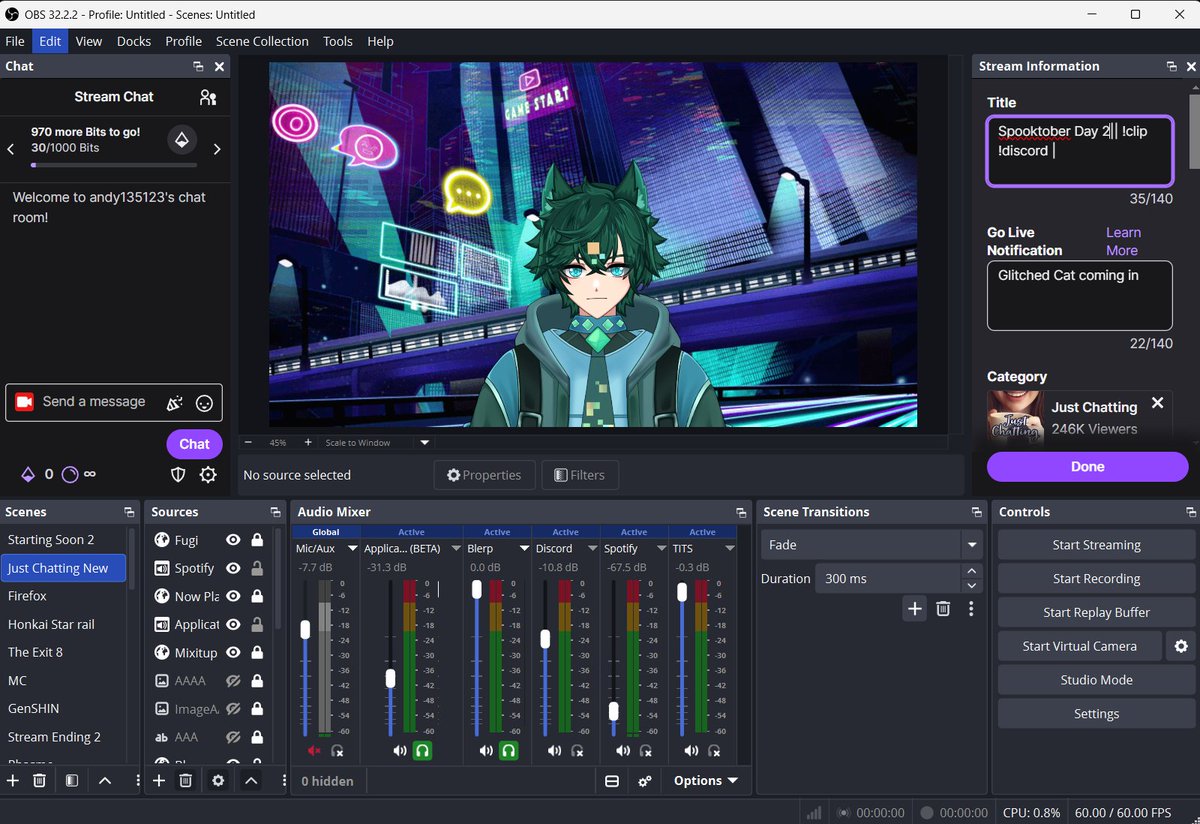Open the Tools menu
This screenshot has height=824, width=1200.
(338, 41)
